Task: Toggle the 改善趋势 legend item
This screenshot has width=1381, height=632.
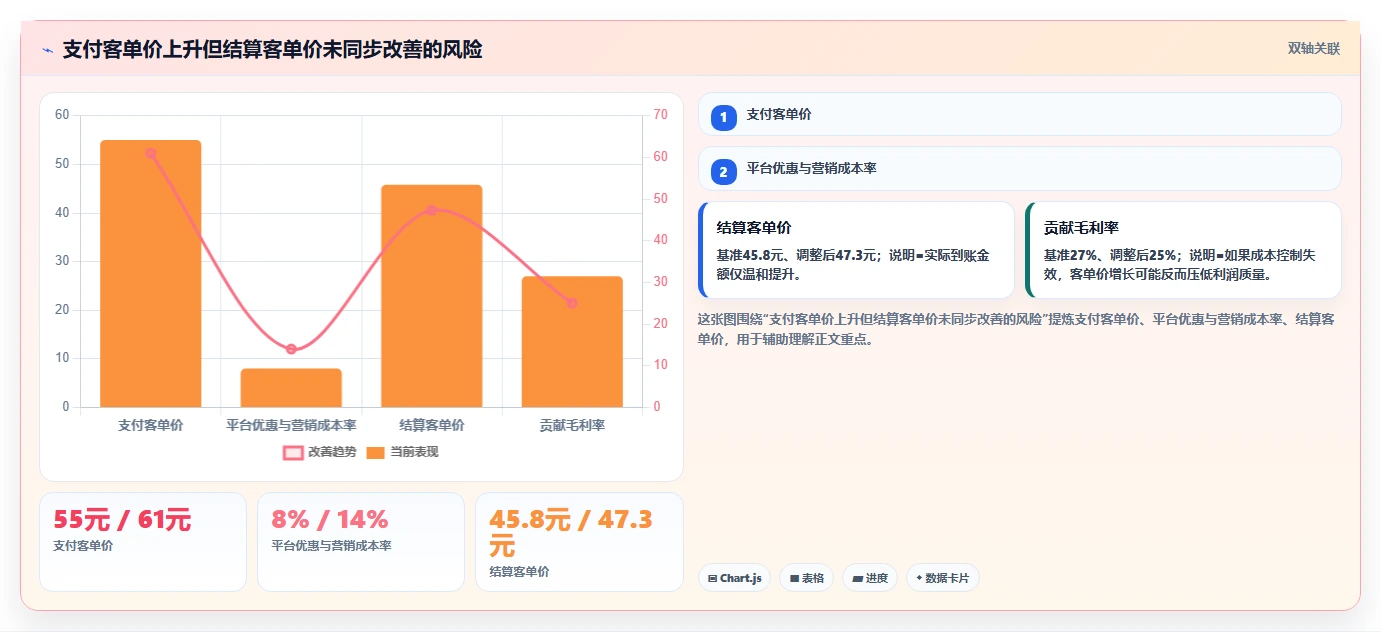Action: coord(320,452)
